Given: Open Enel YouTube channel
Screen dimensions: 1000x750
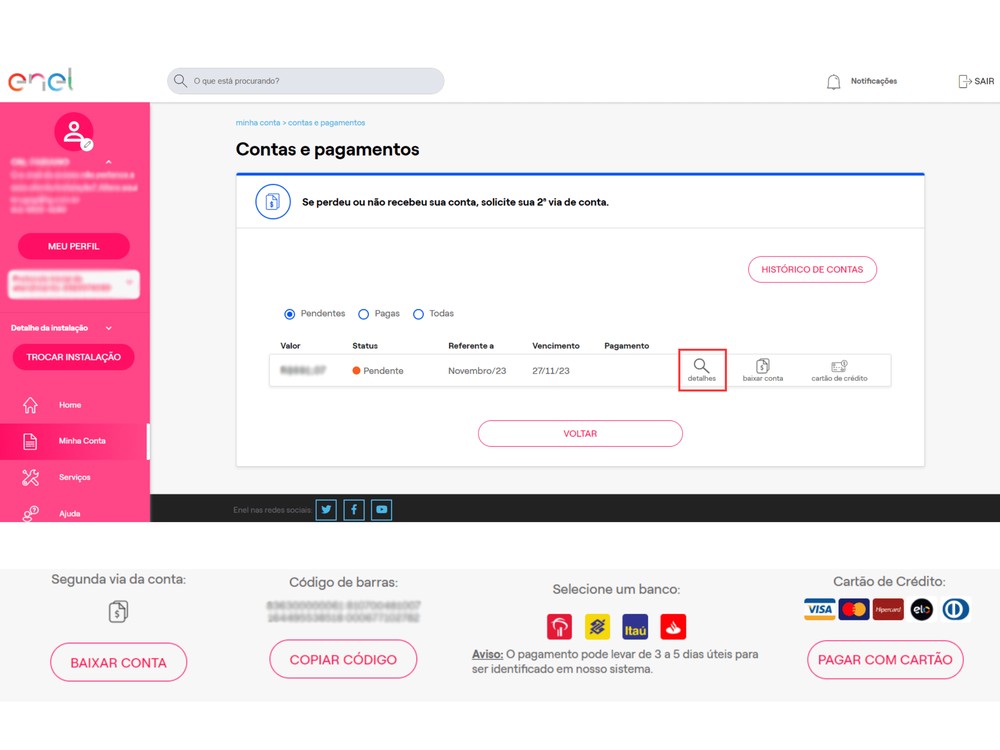Looking at the screenshot, I should pyautogui.click(x=381, y=510).
